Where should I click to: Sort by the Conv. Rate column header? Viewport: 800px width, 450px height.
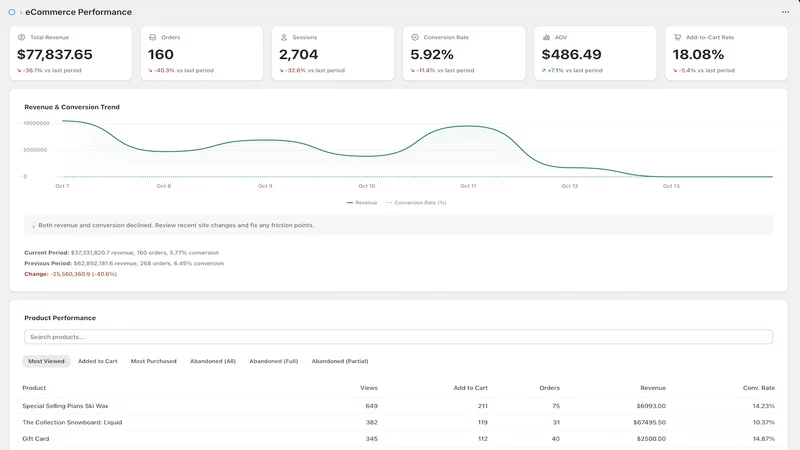click(x=759, y=388)
